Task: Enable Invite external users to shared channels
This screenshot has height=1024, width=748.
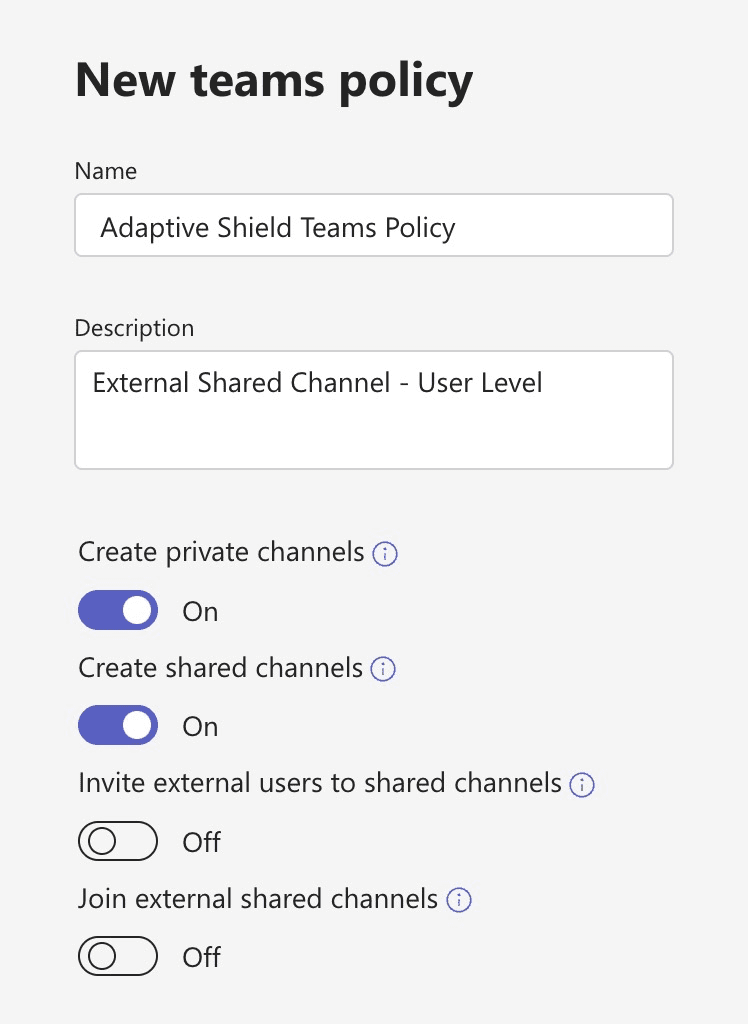Action: point(118,841)
